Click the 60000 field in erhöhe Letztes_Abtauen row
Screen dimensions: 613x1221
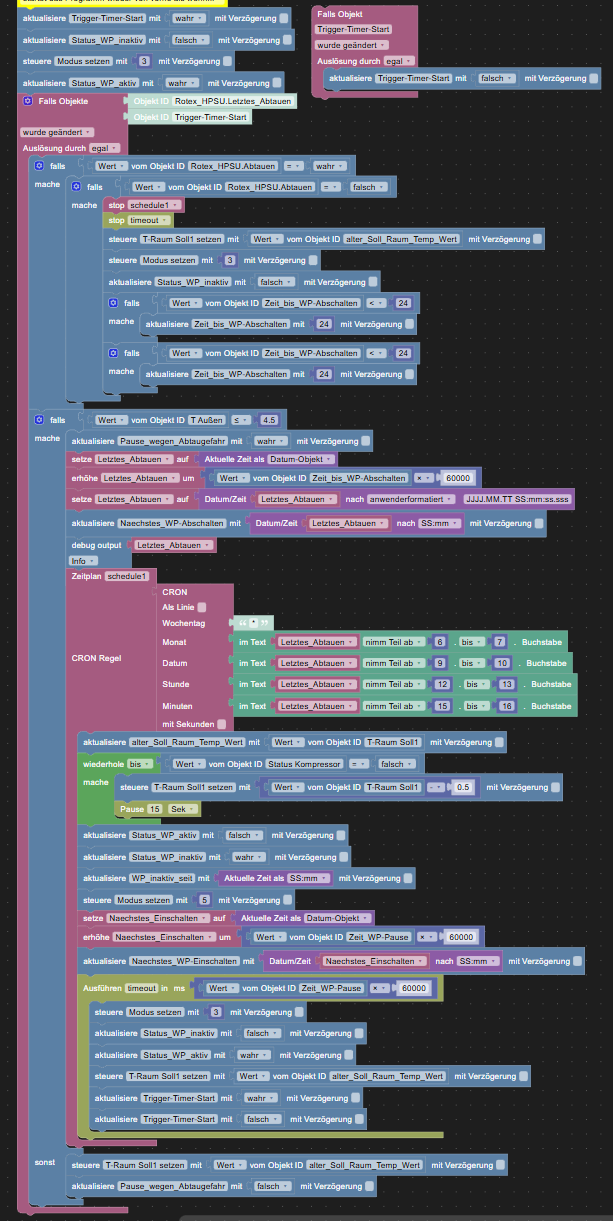click(x=458, y=478)
